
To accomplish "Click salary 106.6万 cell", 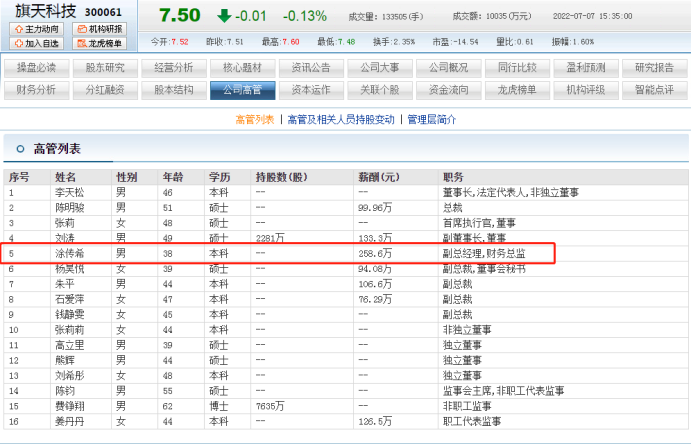I will 375,285.
